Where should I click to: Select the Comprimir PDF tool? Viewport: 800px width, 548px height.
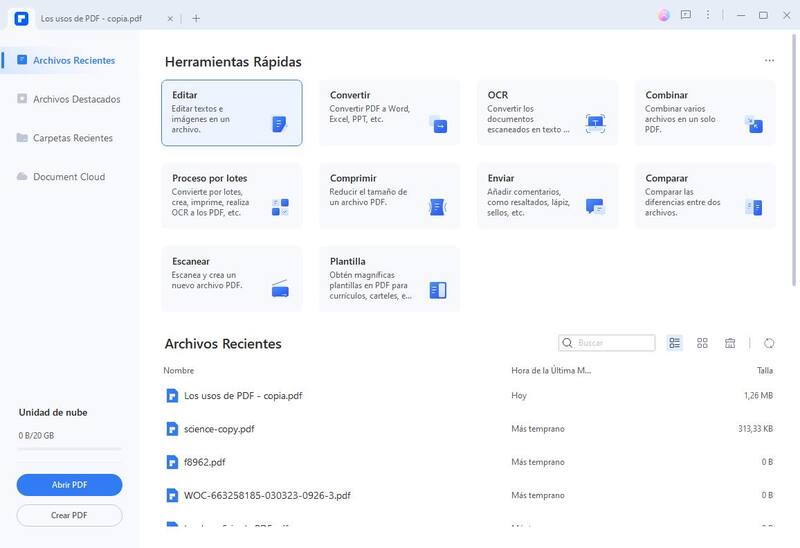(x=389, y=196)
